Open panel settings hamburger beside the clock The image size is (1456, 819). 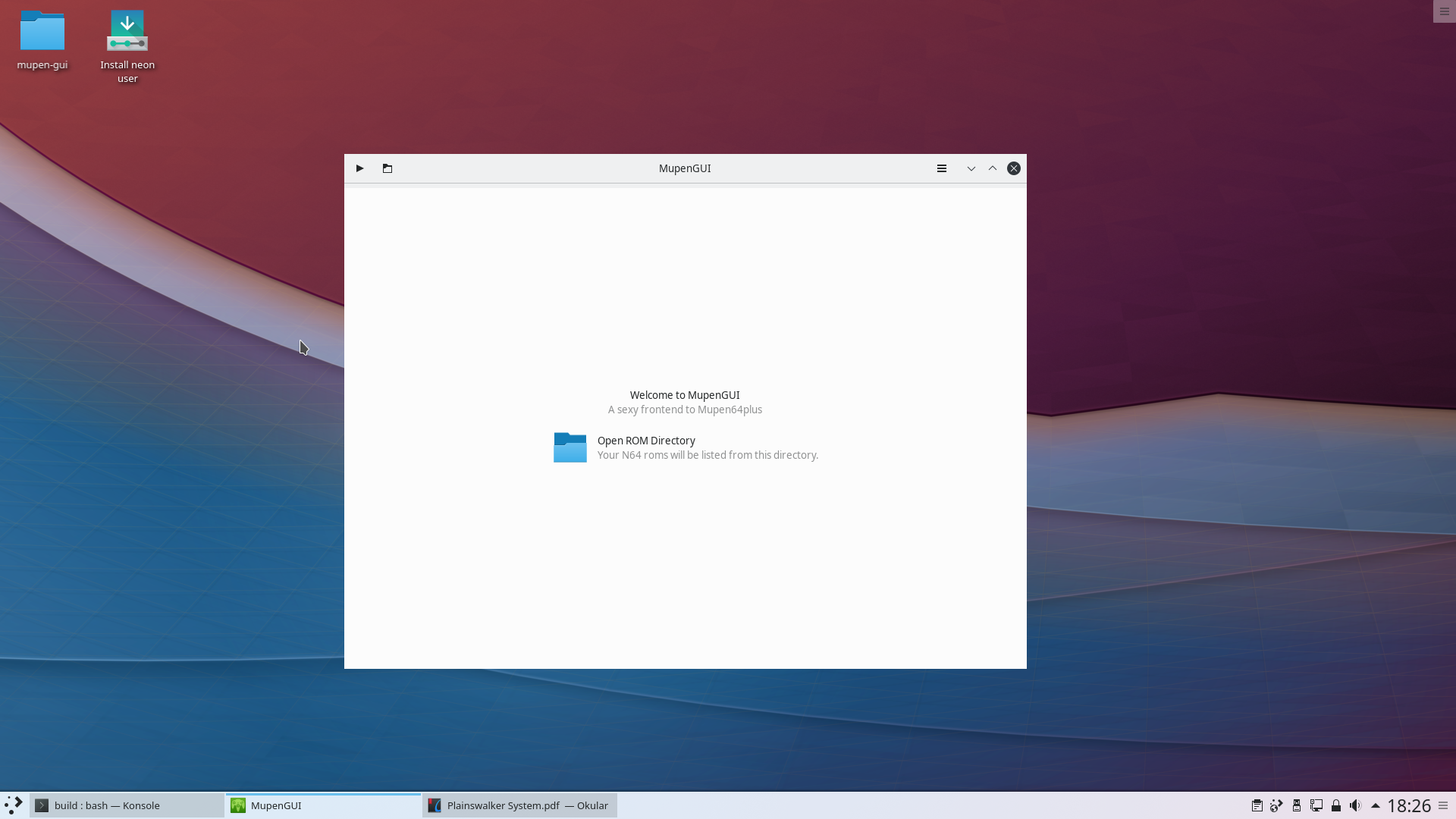[x=1443, y=805]
